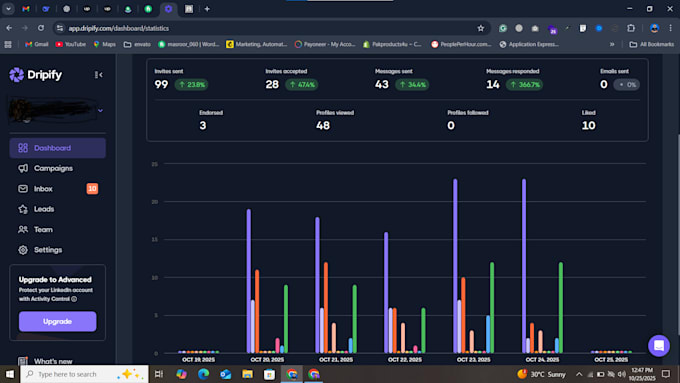680x383 pixels.
Task: Open File Explorer from taskbar
Action: [247, 374]
